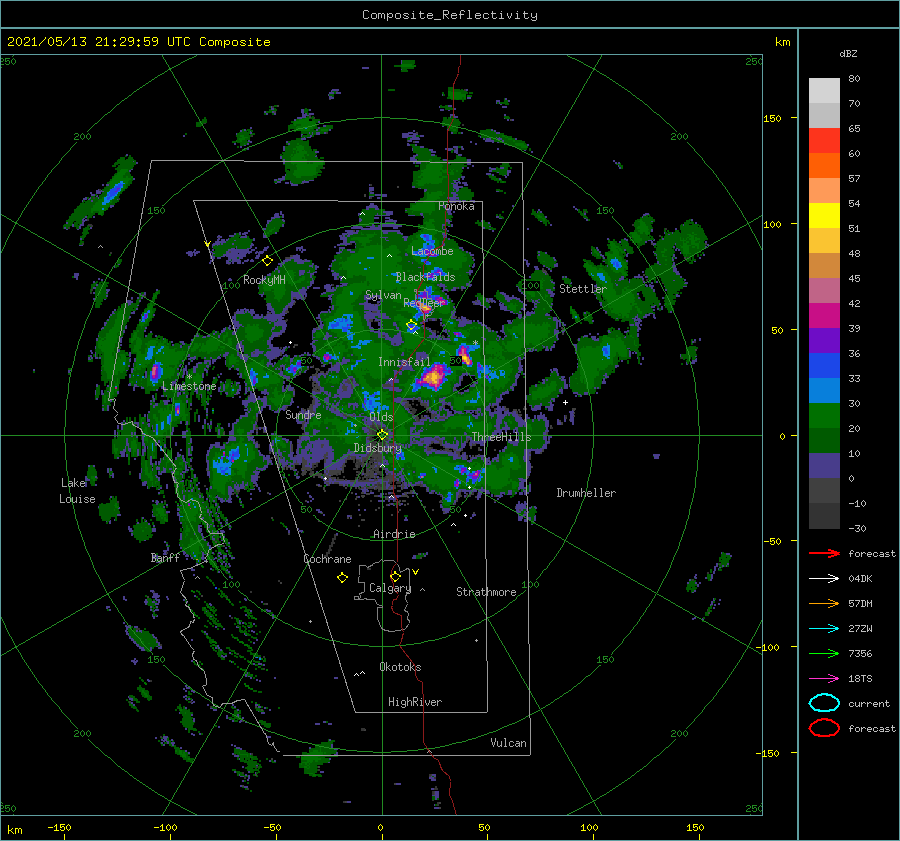Click the Stettler label
900x841 pixels.
coord(583,289)
